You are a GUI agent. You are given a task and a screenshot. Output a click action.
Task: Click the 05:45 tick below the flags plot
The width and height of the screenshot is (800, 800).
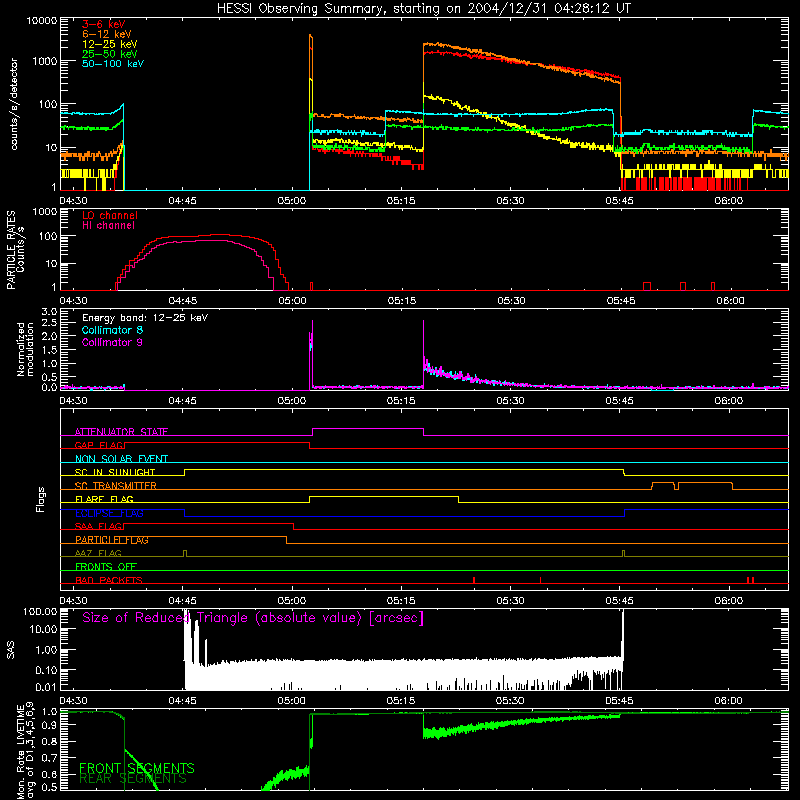pos(619,601)
